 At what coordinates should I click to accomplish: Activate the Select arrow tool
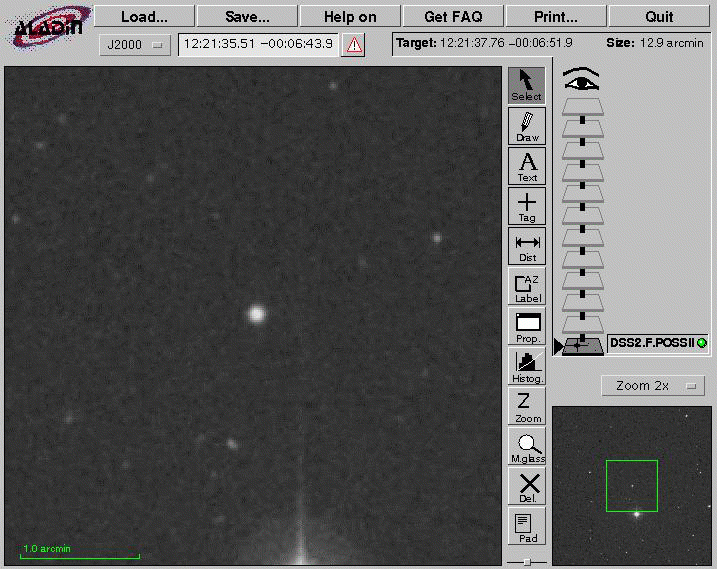coord(526,85)
